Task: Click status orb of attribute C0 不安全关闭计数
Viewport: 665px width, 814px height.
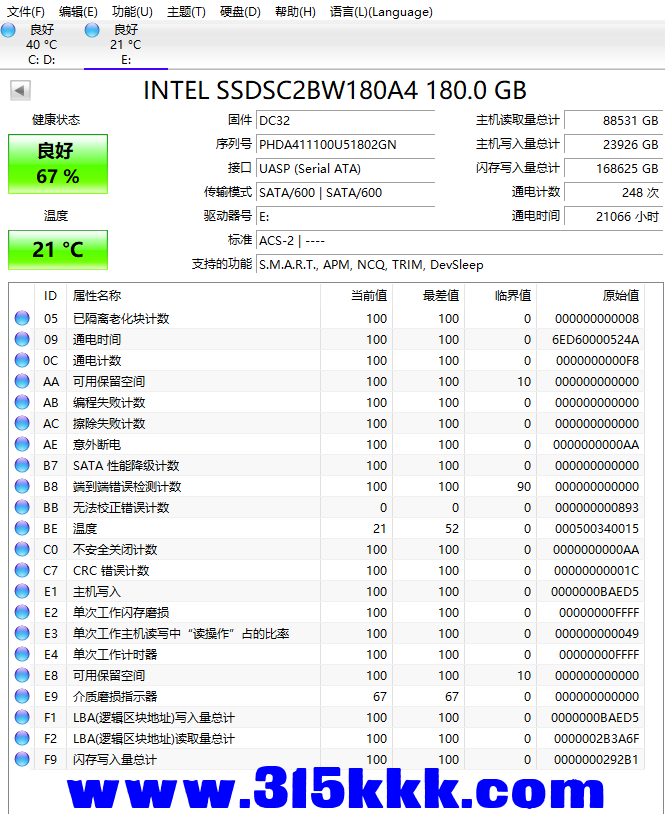Action: click(x=22, y=549)
